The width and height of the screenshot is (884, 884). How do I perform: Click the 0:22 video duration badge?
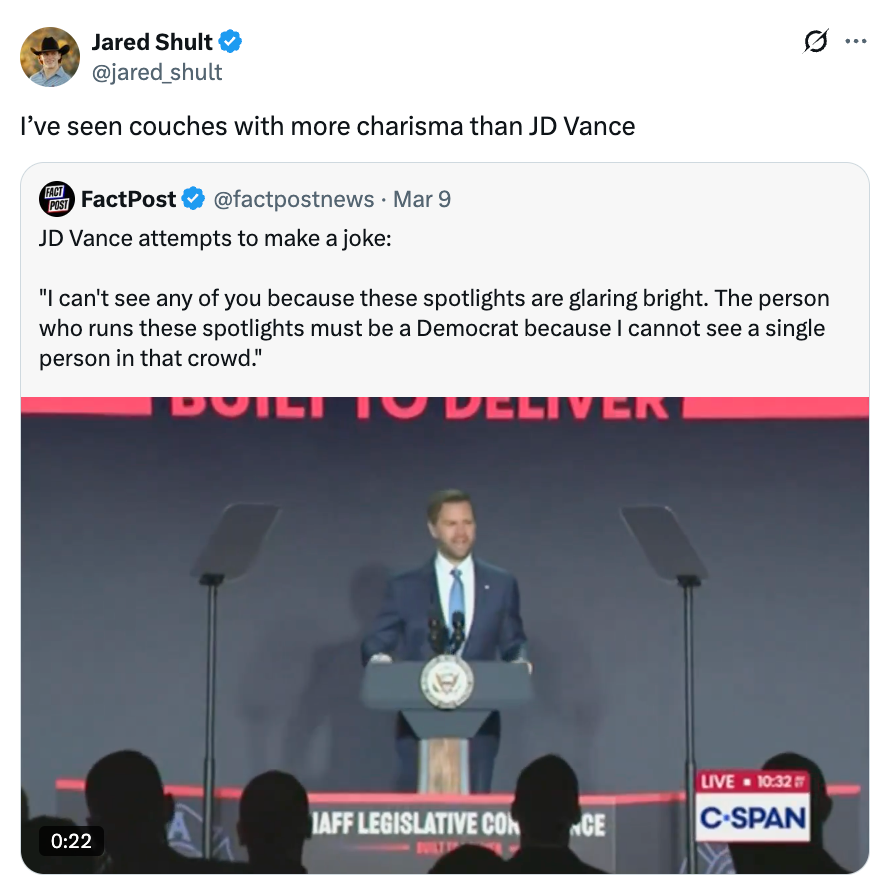coord(72,842)
